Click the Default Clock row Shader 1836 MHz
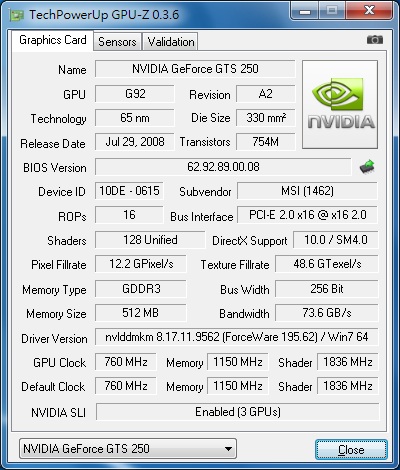Screen dimensions: 400x470 (348, 386)
